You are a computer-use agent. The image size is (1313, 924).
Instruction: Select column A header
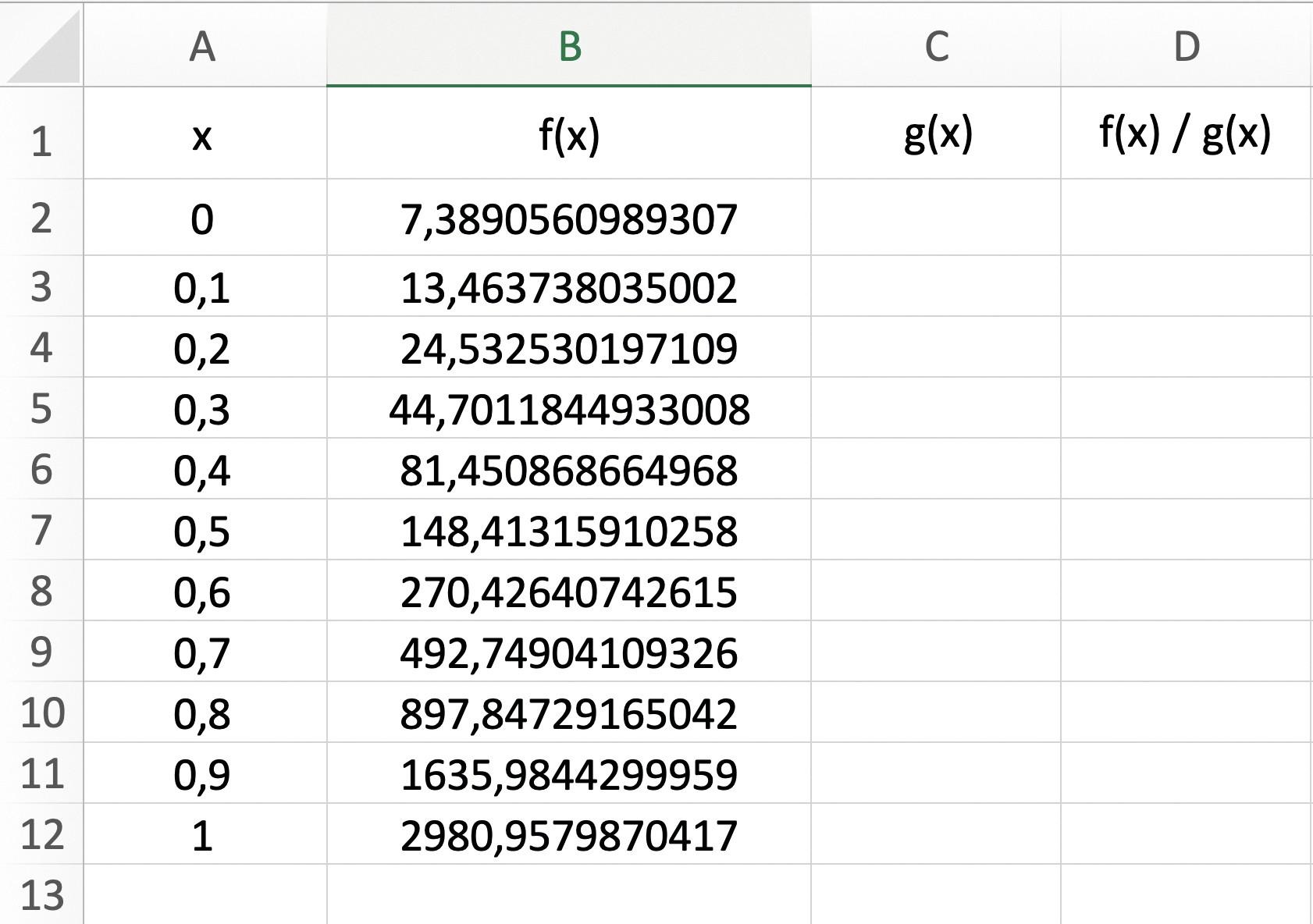(x=203, y=47)
